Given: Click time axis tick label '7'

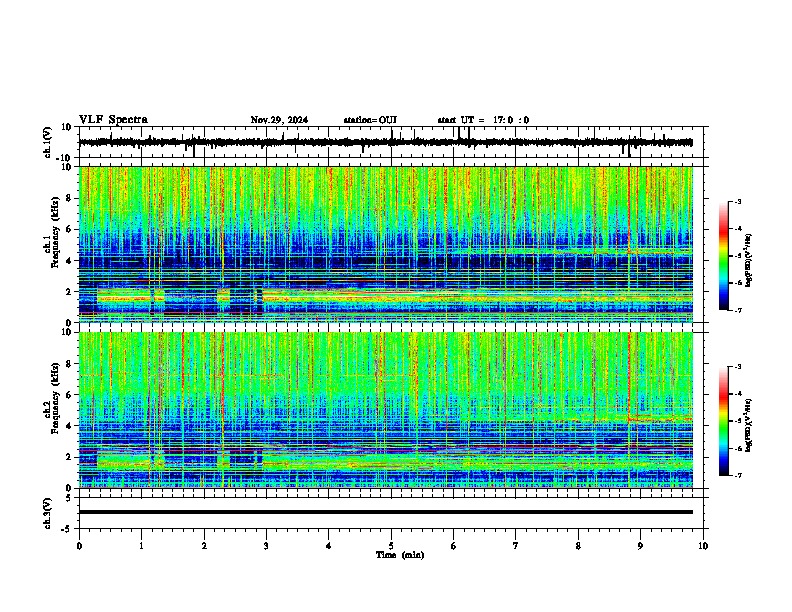Looking at the screenshot, I should point(516,546).
